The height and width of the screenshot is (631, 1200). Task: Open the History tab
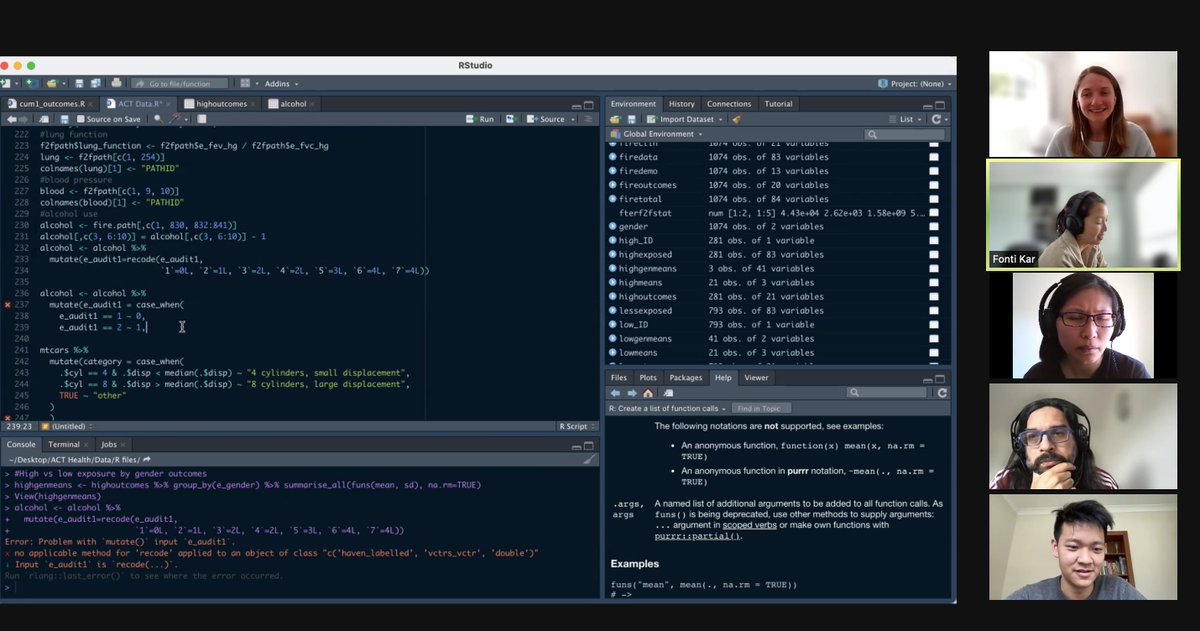click(x=681, y=104)
